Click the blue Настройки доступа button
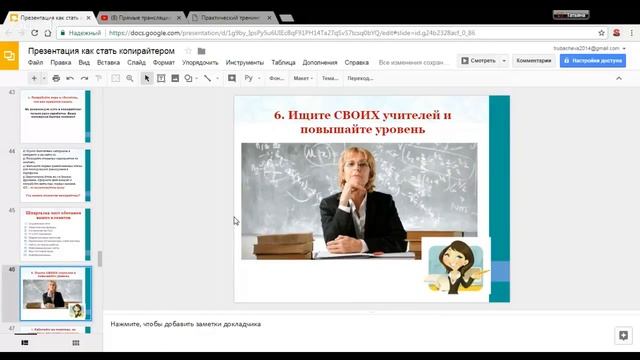640x360 pixels. pyautogui.click(x=593, y=60)
